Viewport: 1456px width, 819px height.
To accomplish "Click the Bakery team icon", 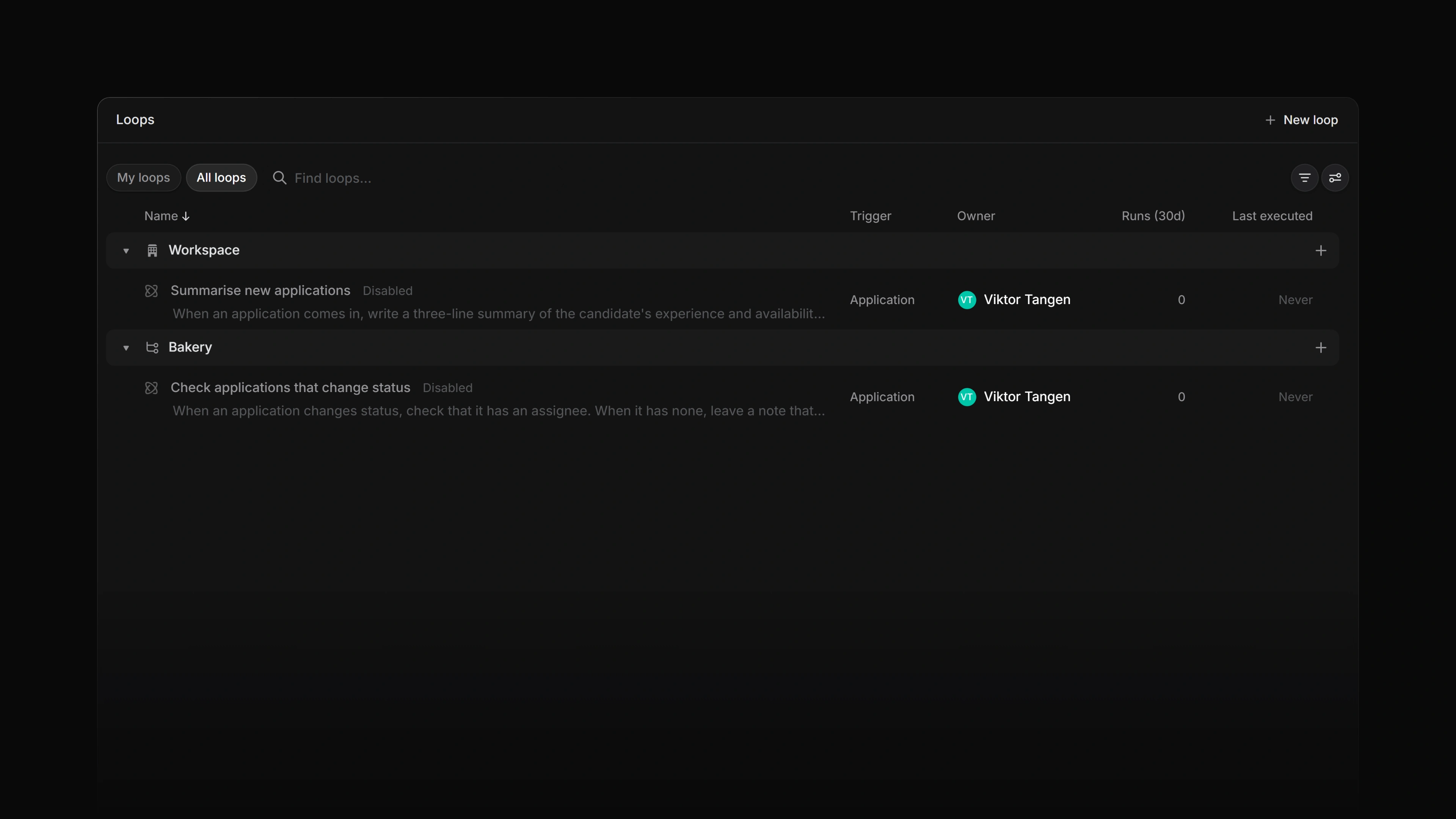I will pos(152,348).
